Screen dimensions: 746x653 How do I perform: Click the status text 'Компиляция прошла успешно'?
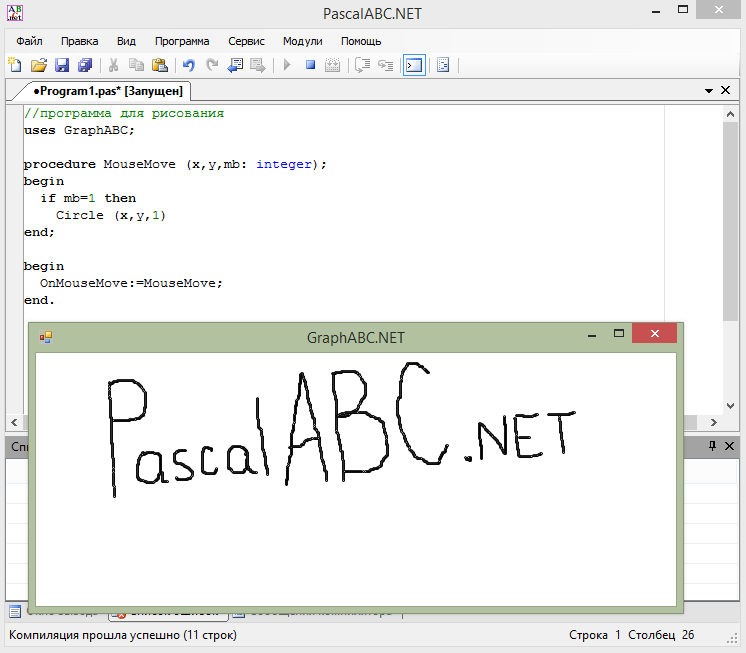pyautogui.click(x=94, y=635)
